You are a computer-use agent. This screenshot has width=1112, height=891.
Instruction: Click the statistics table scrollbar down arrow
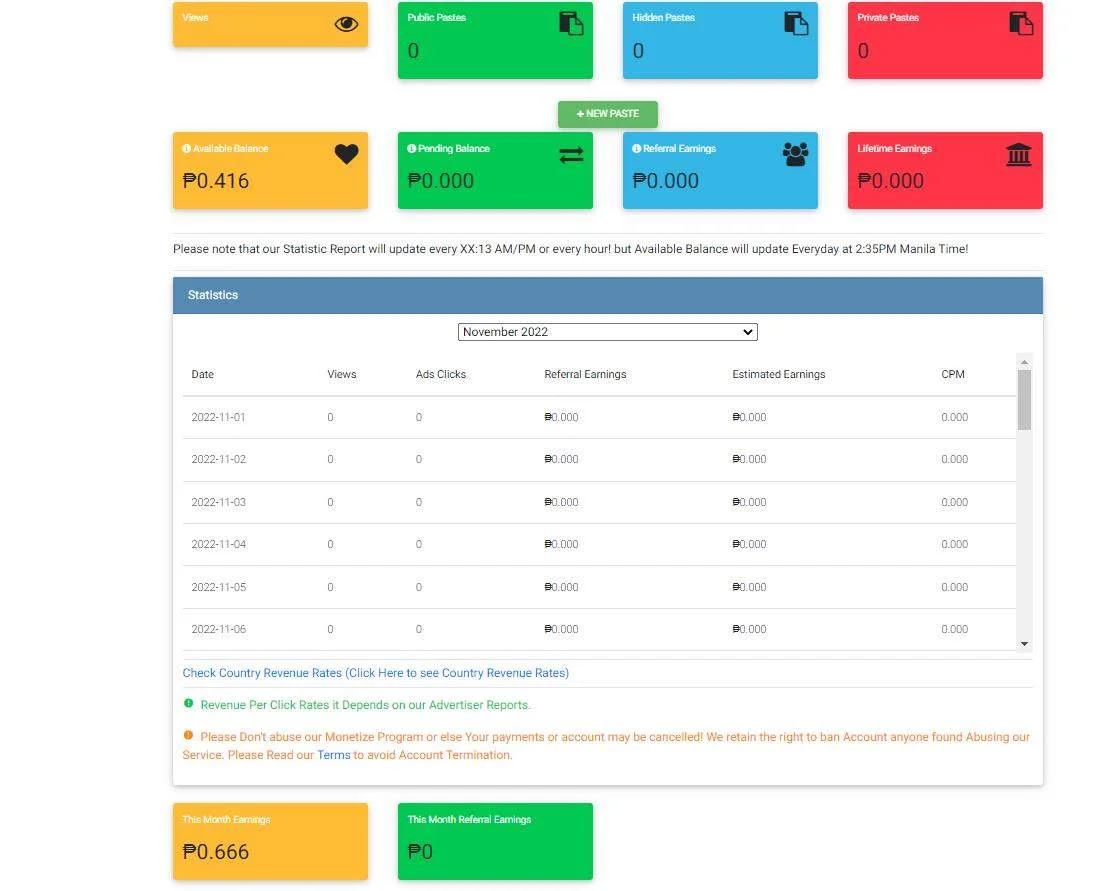point(1024,643)
